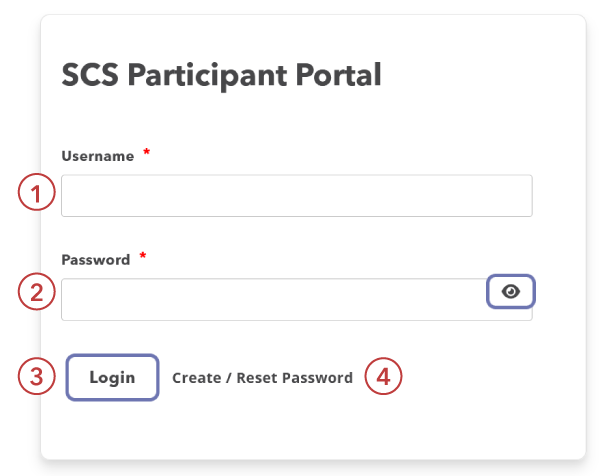Select the circled number 4 badge
The width and height of the screenshot is (600, 476).
(x=383, y=377)
